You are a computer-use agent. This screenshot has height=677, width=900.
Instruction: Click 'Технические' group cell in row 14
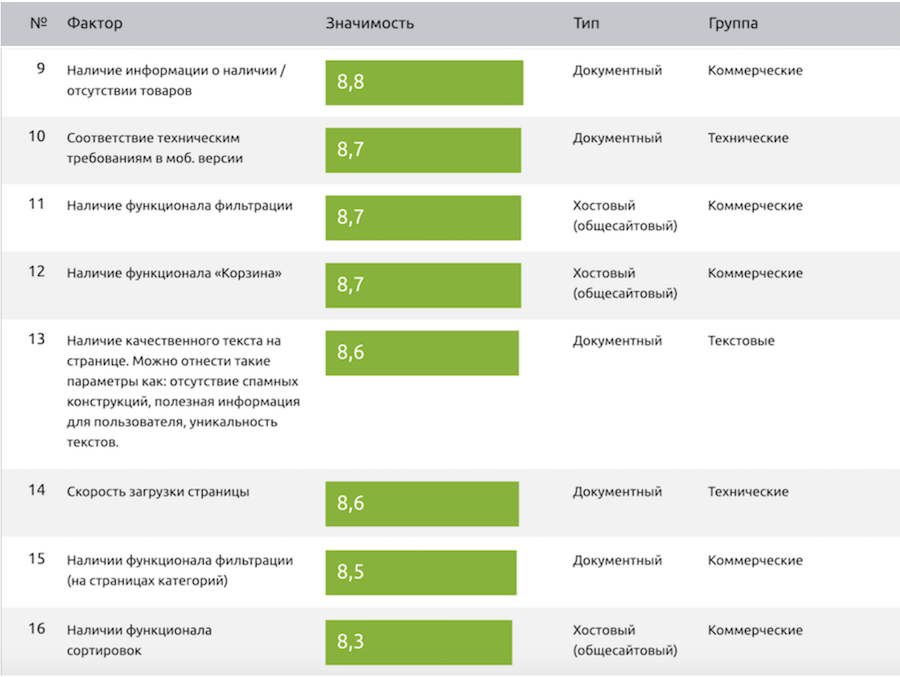pos(748,492)
